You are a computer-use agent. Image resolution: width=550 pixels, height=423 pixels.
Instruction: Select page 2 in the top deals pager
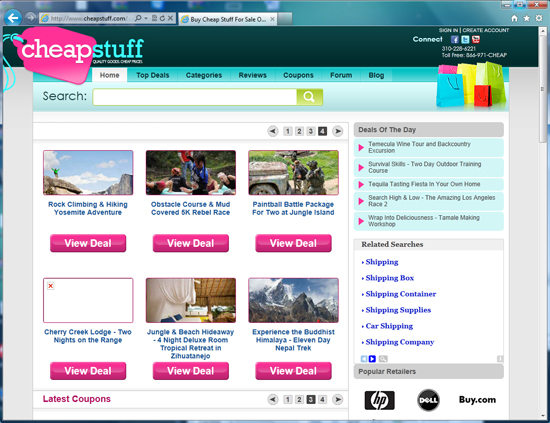(299, 131)
